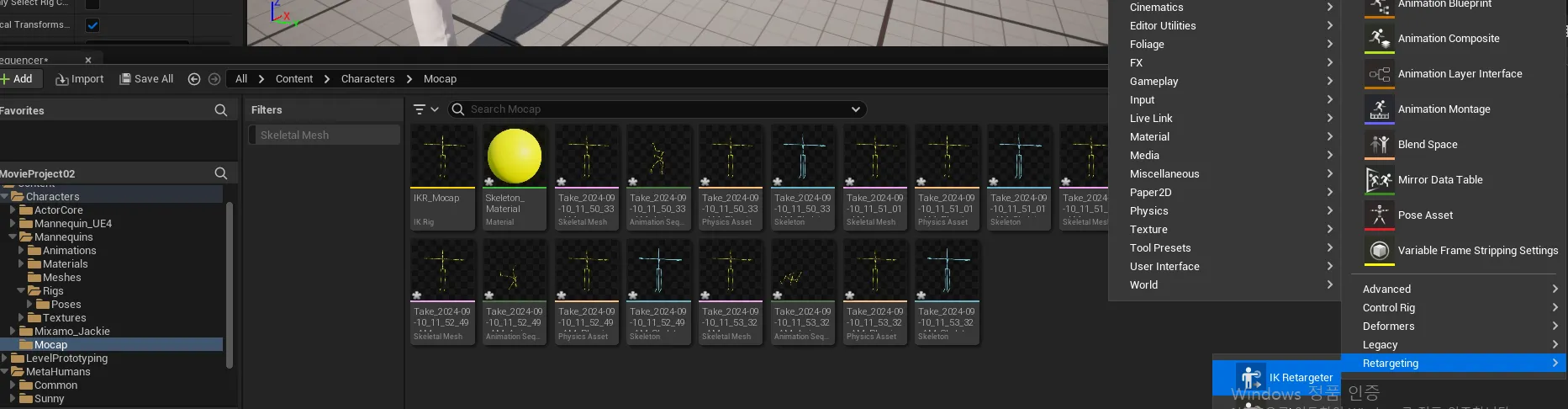
Task: Select Take 11_52_49 Skeletal Mesh asset
Action: point(442,292)
